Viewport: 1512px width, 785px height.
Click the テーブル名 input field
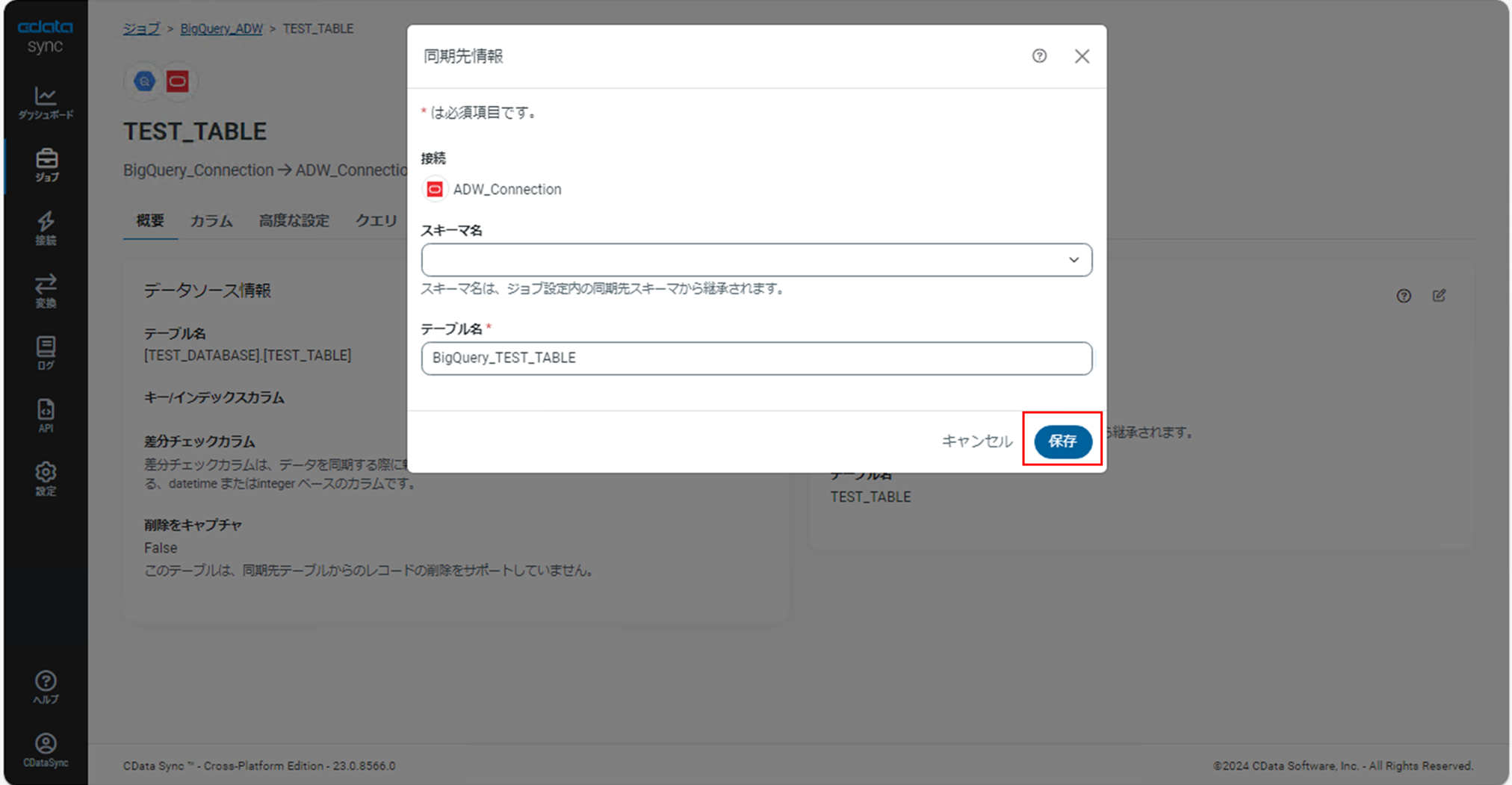756,358
